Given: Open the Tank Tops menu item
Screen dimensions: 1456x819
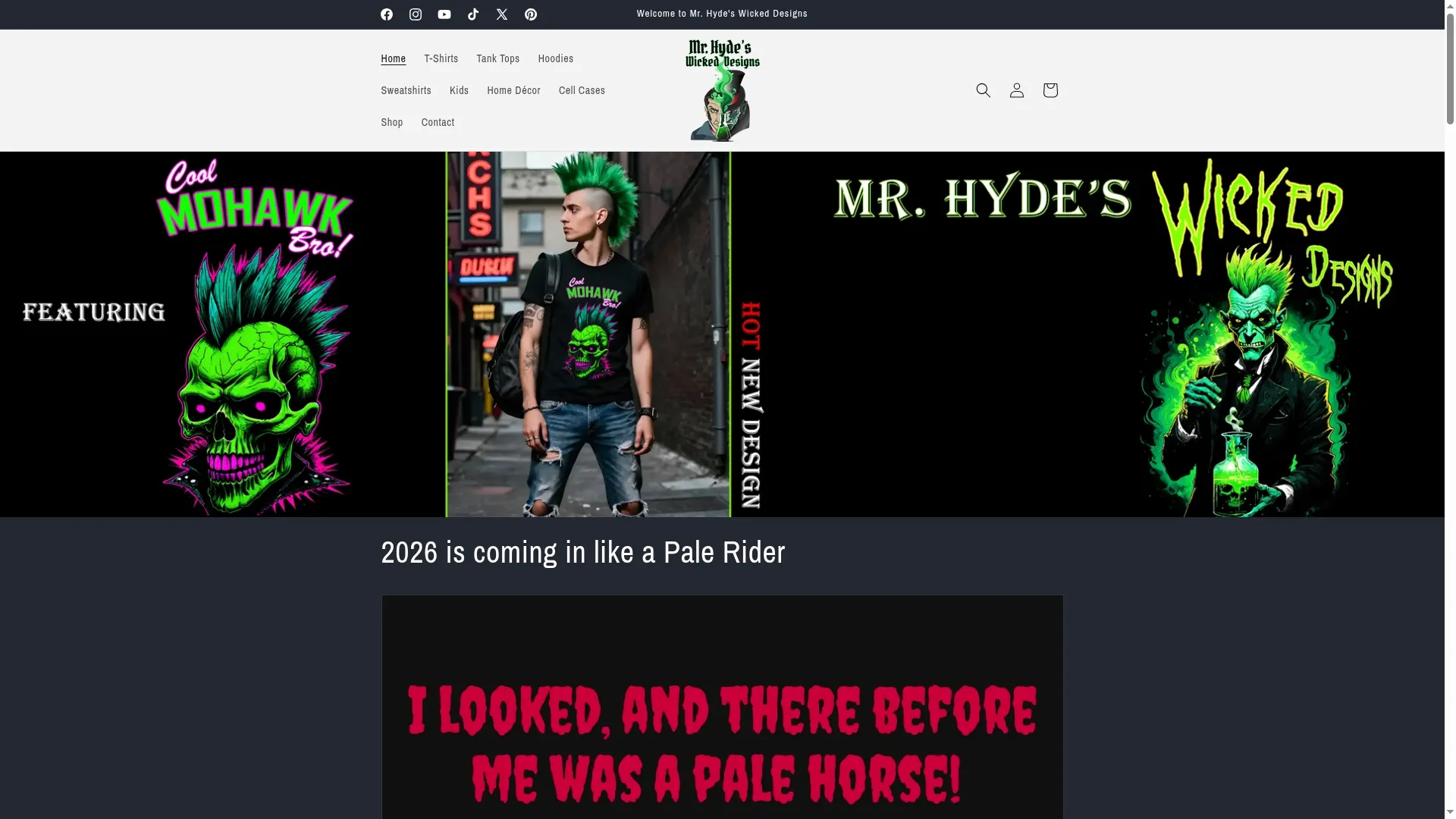Looking at the screenshot, I should [498, 58].
